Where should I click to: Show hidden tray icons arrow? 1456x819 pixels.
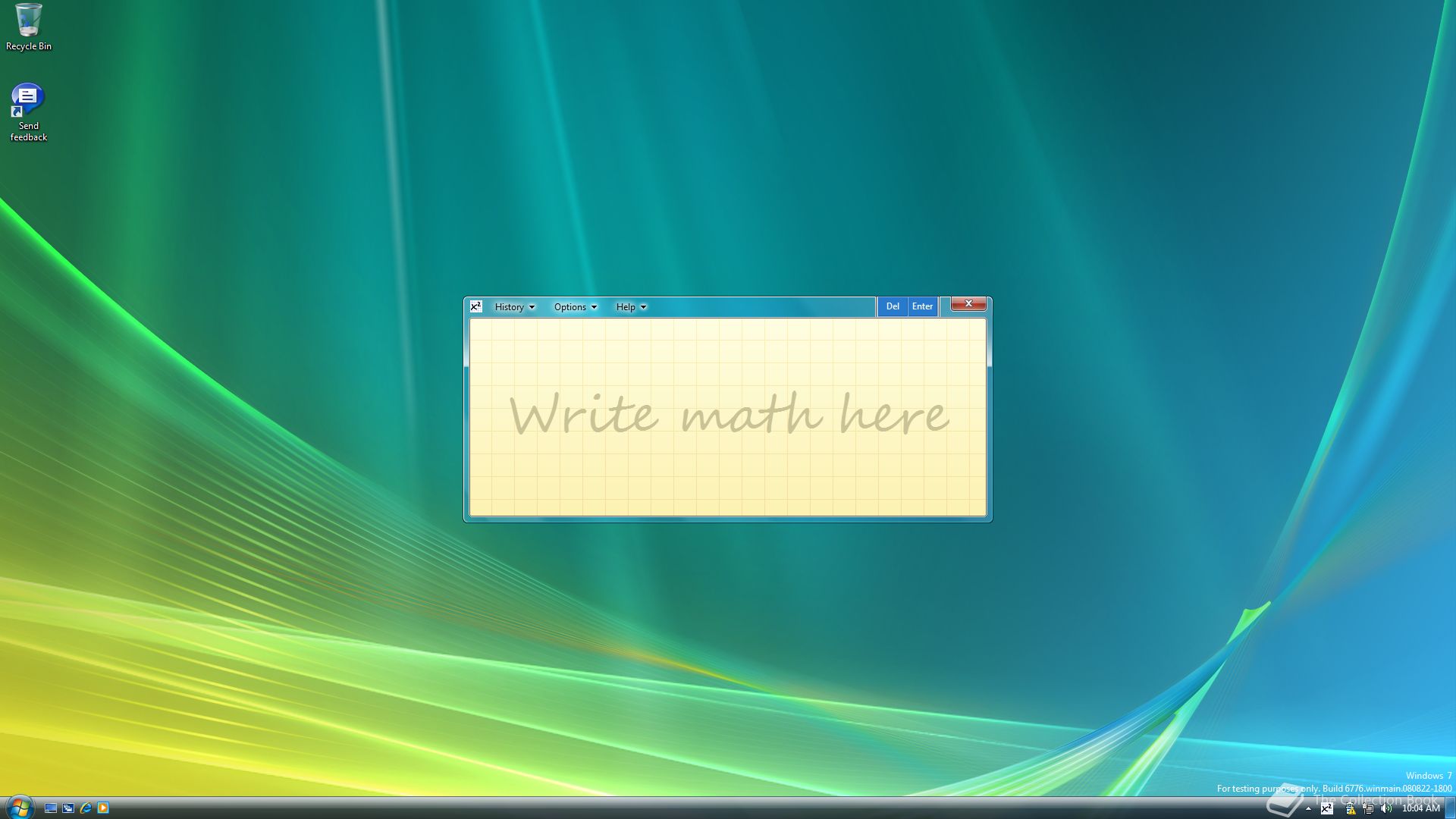1308,809
